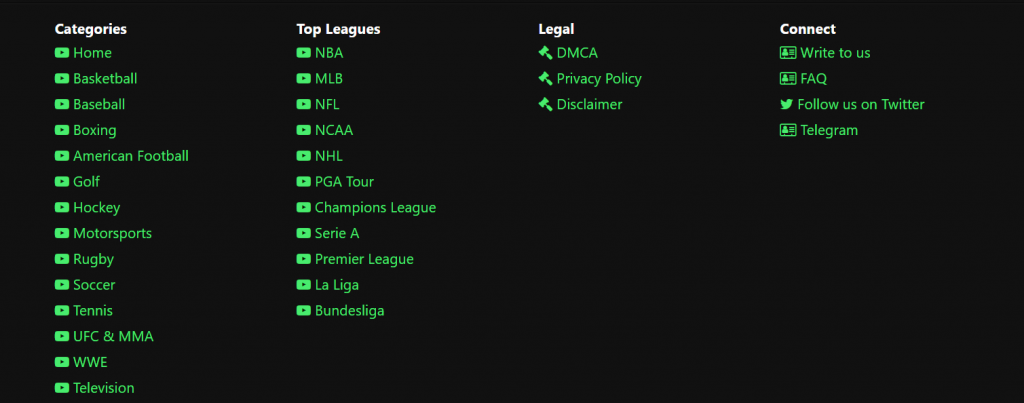Go to the Privacy Policy page

pos(599,78)
